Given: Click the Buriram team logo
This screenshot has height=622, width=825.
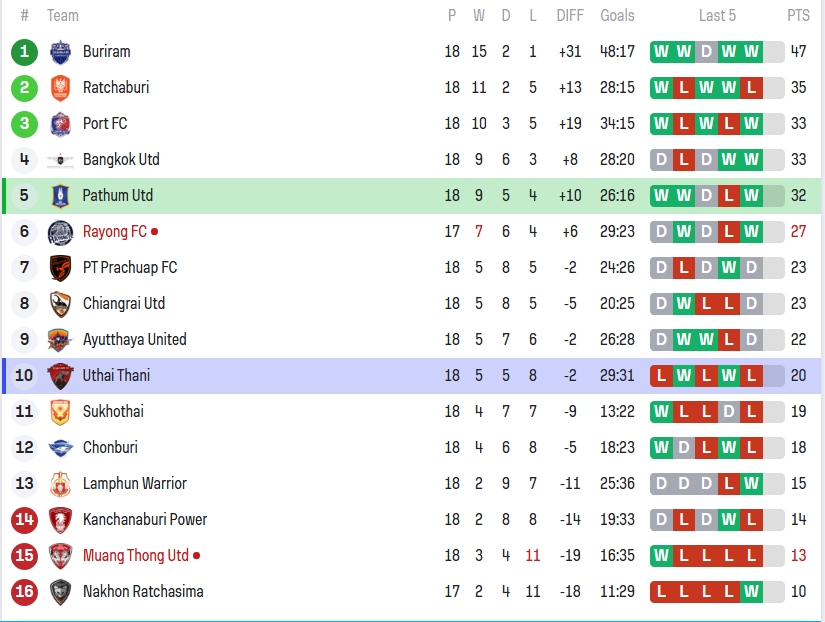Looking at the screenshot, I should pos(60,52).
